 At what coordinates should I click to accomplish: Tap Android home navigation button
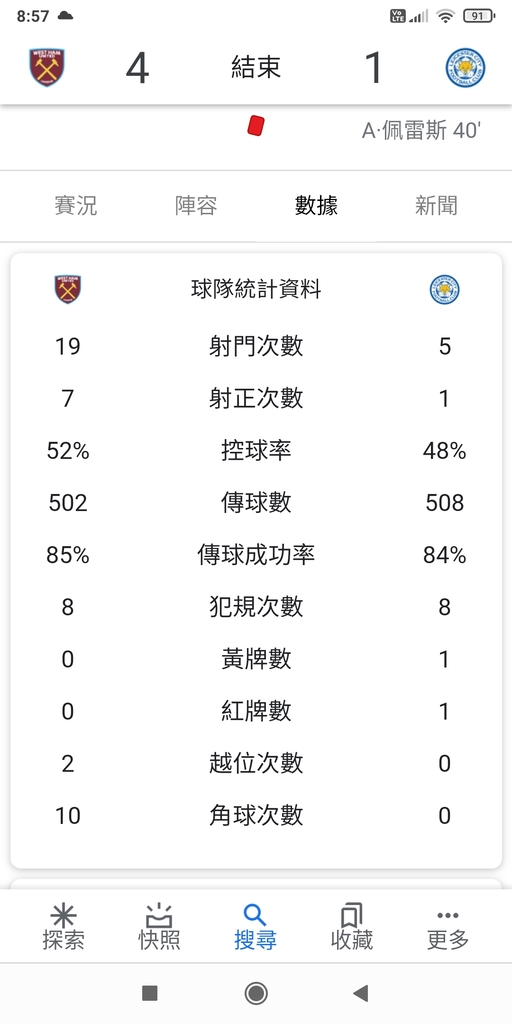pos(255,993)
